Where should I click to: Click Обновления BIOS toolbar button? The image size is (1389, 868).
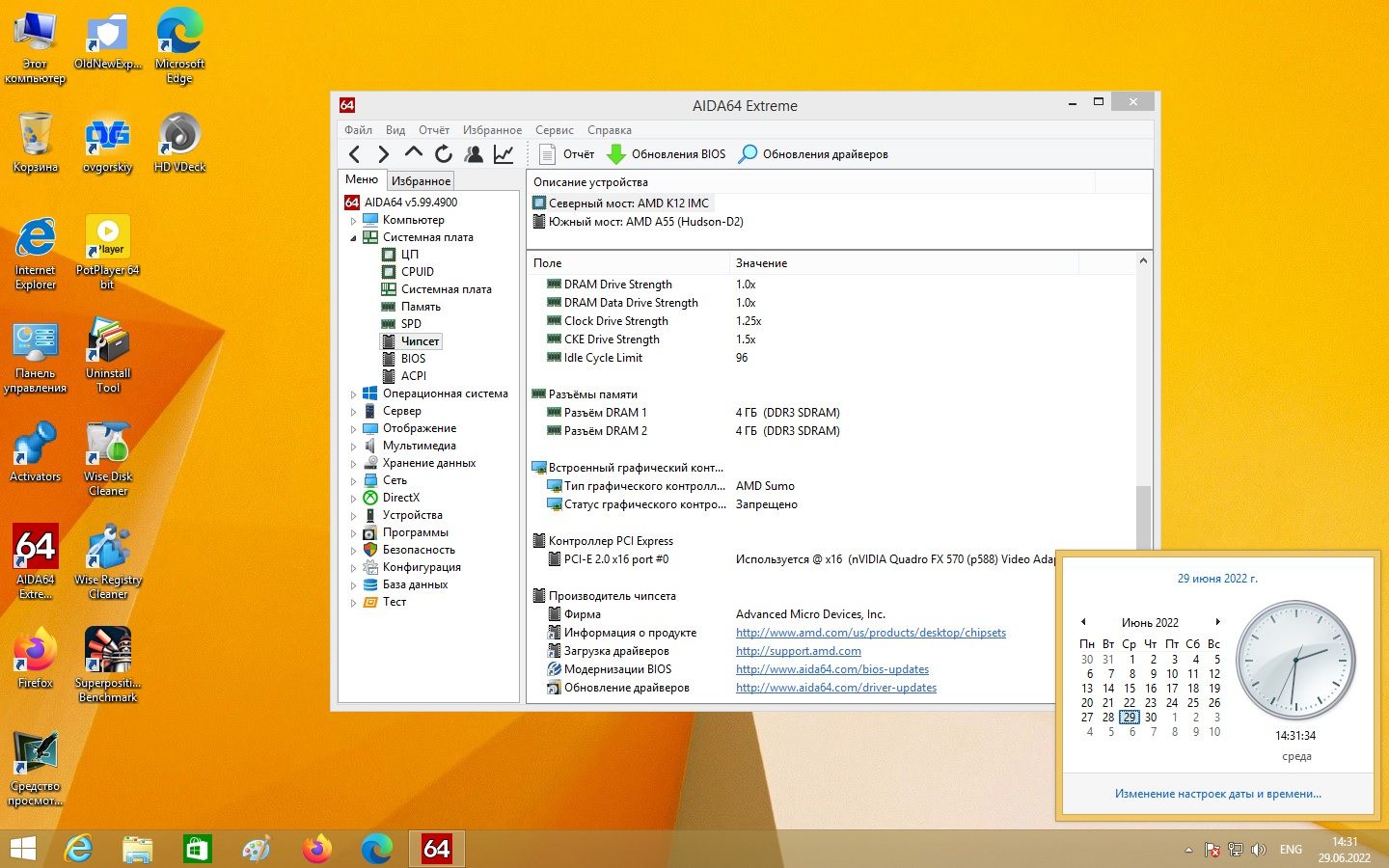[666, 154]
